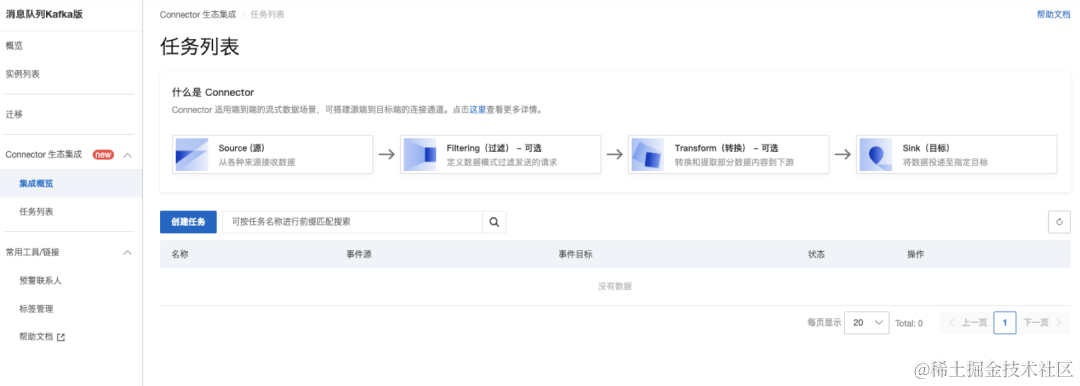1080x386 pixels.
Task: Click the Total: 0 text
Action: pos(908,323)
